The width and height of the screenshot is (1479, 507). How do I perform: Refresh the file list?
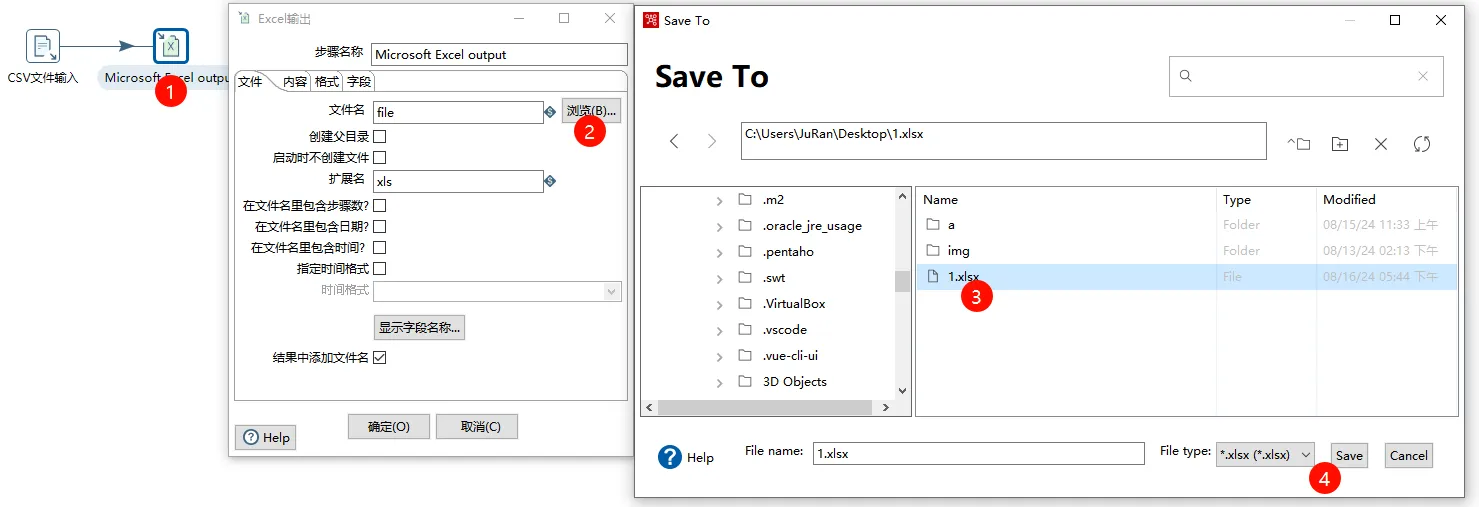click(1422, 144)
